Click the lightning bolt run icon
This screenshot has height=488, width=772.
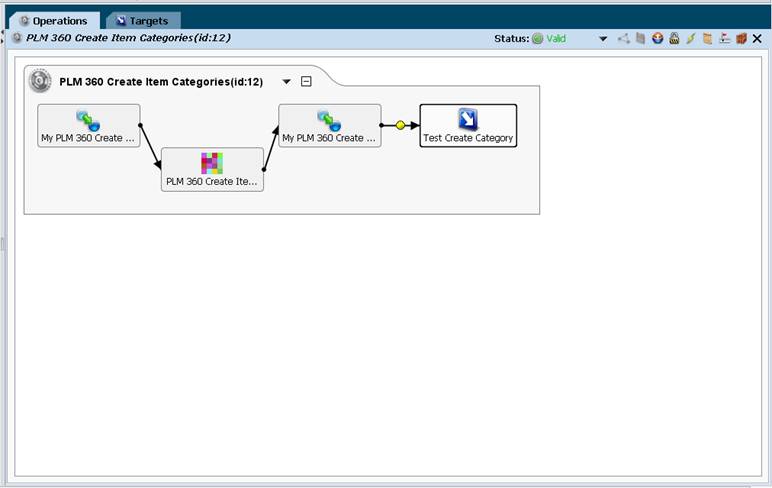[691, 38]
